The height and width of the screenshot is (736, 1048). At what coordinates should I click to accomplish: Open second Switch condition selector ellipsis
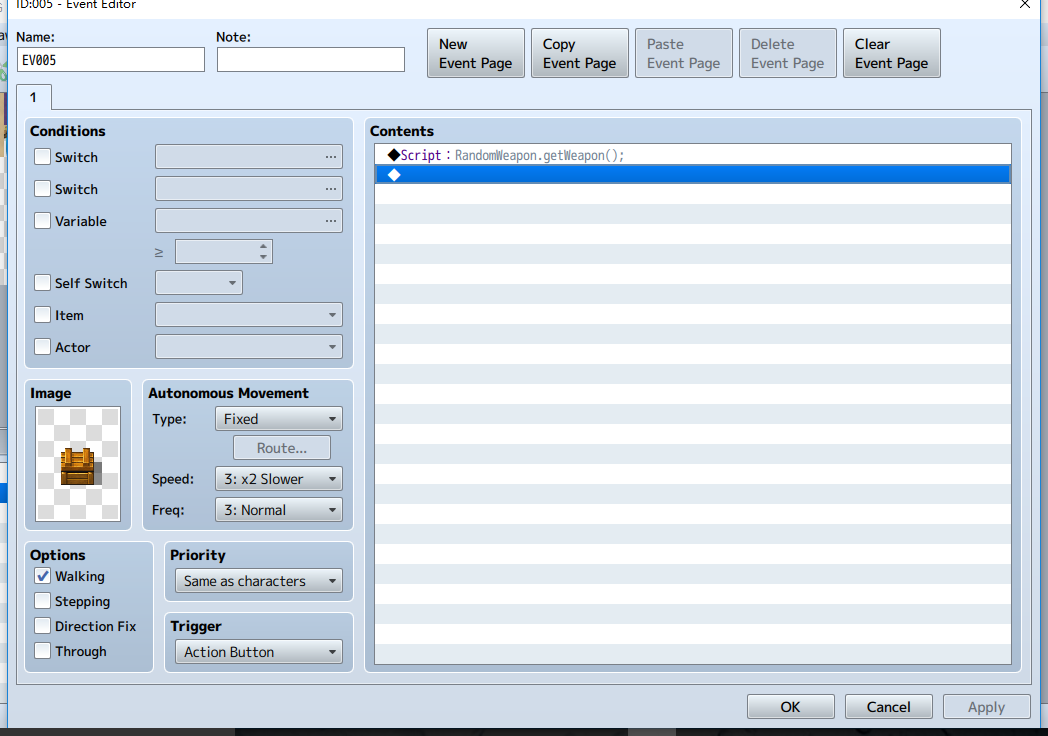tap(331, 189)
